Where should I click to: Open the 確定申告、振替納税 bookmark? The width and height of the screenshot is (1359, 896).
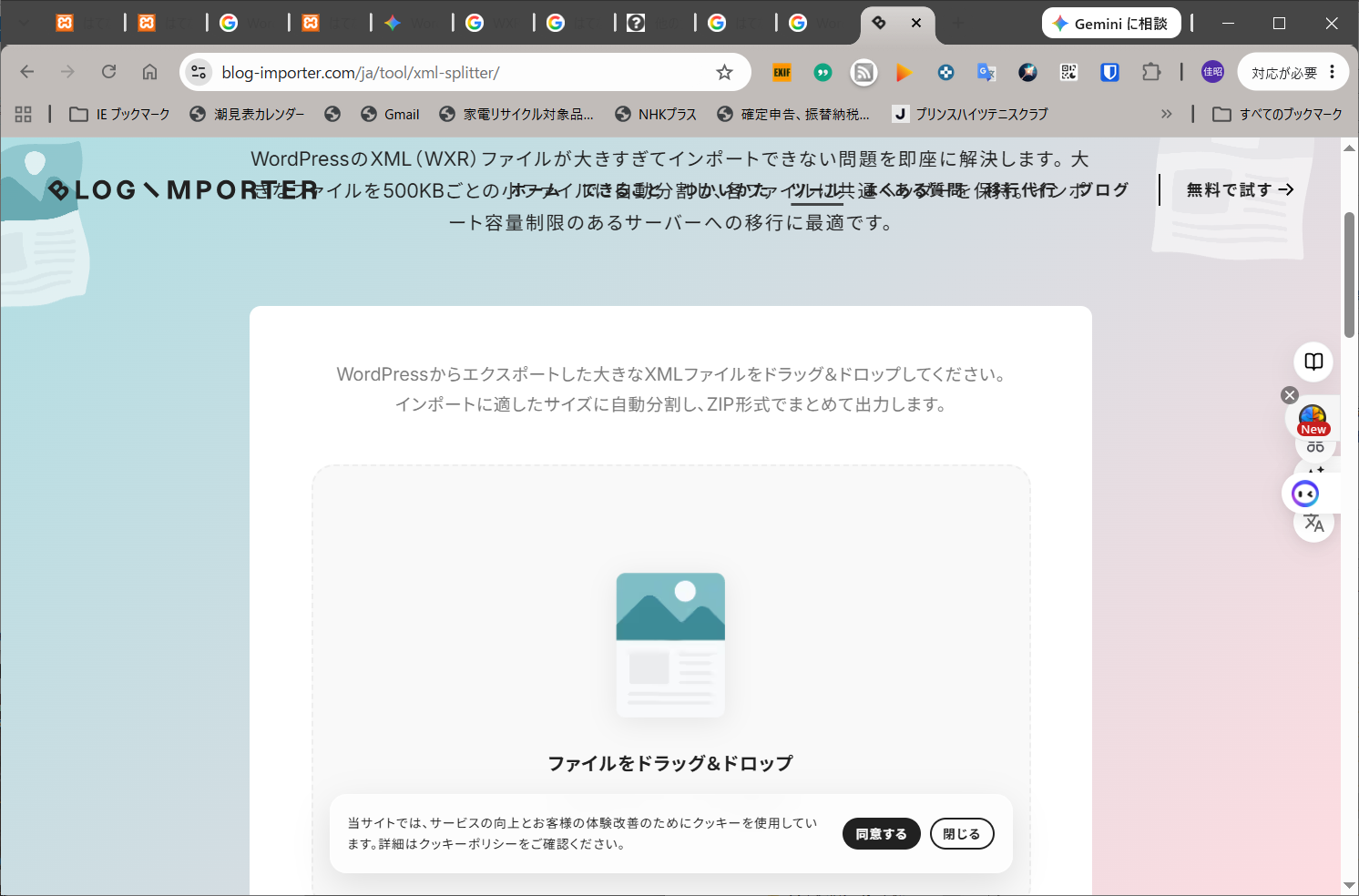click(x=793, y=114)
